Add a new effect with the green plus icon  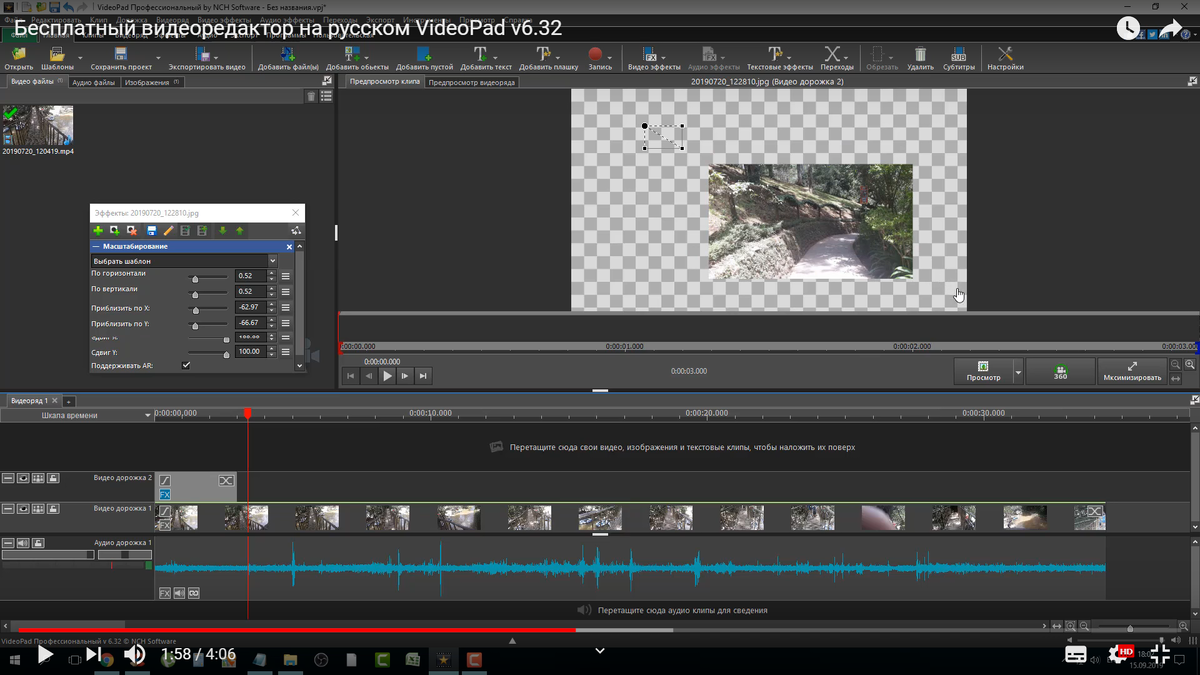tap(96, 230)
